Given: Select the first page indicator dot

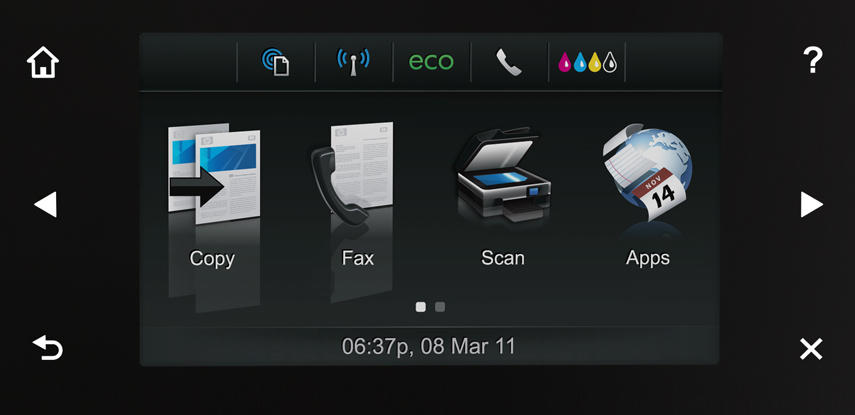Looking at the screenshot, I should 420,307.
